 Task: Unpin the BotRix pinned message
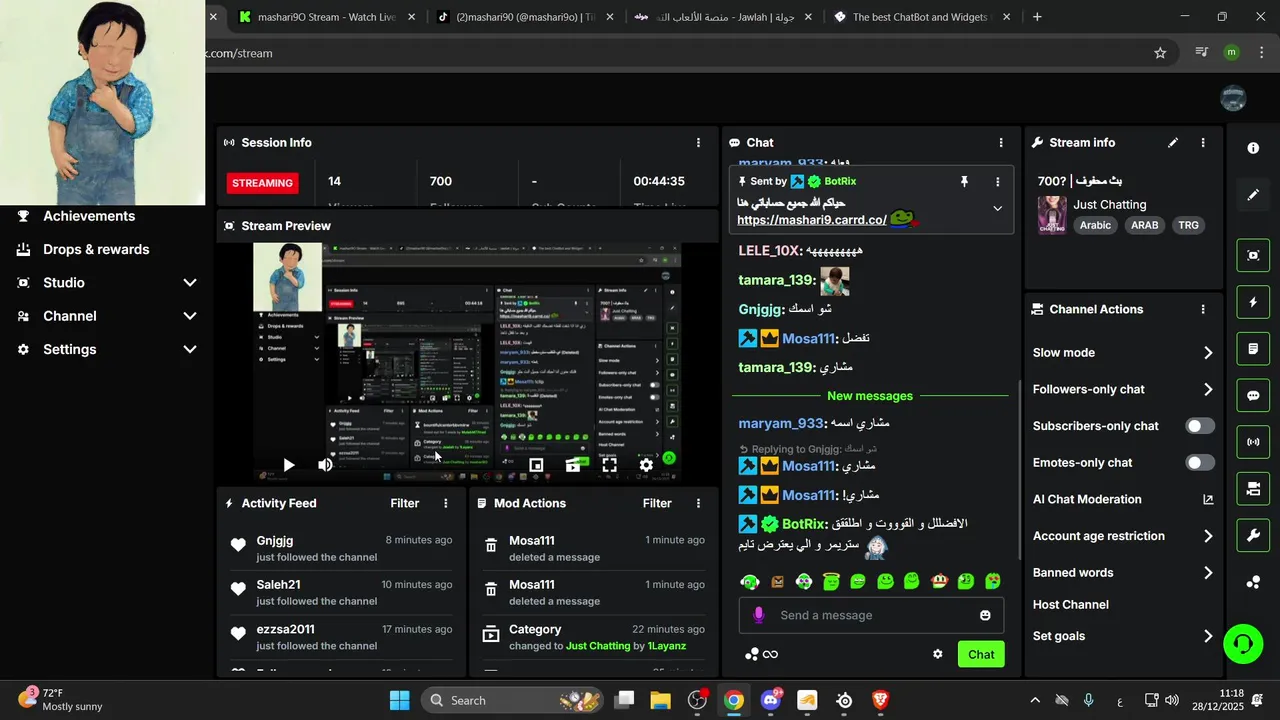[x=964, y=181]
